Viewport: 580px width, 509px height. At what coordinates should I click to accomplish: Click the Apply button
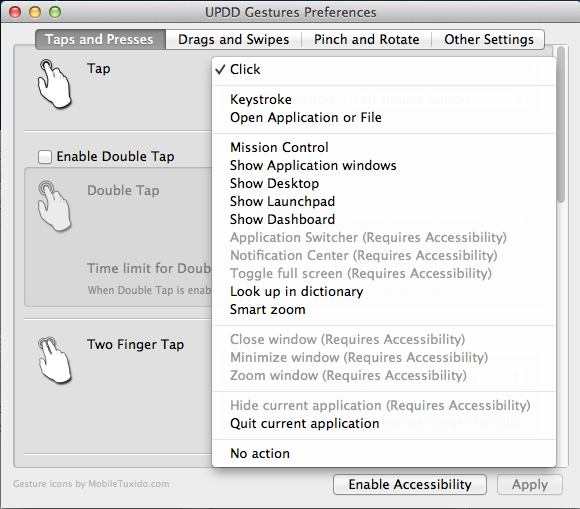[530, 484]
